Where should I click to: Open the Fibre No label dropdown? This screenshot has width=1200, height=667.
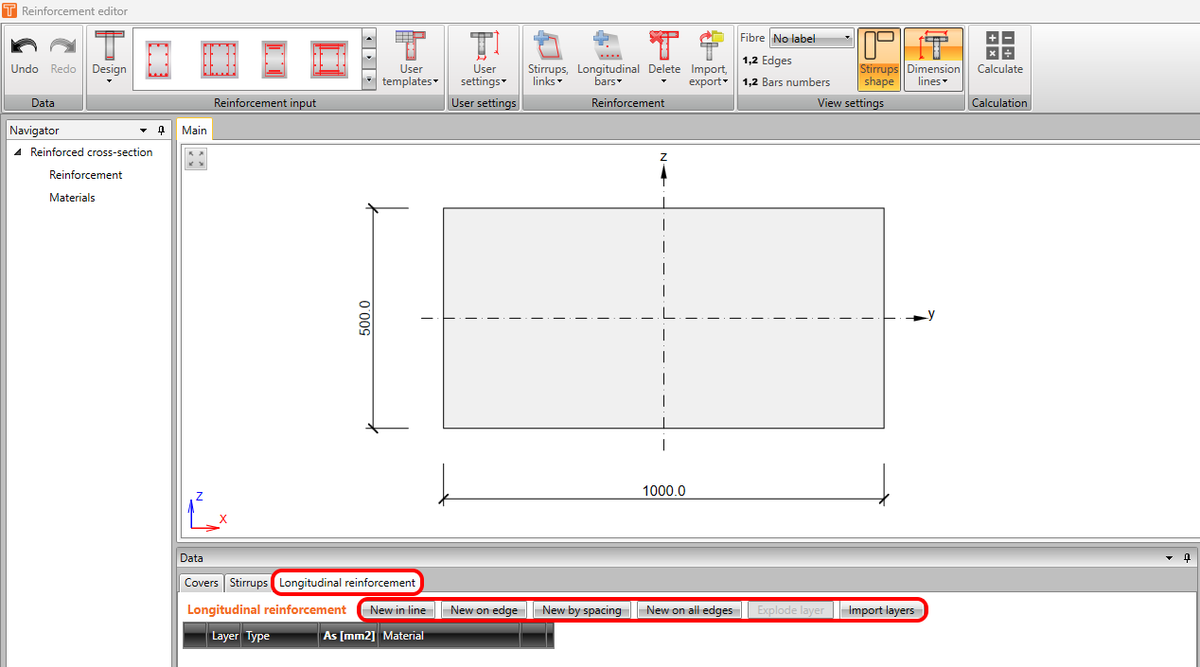click(811, 38)
